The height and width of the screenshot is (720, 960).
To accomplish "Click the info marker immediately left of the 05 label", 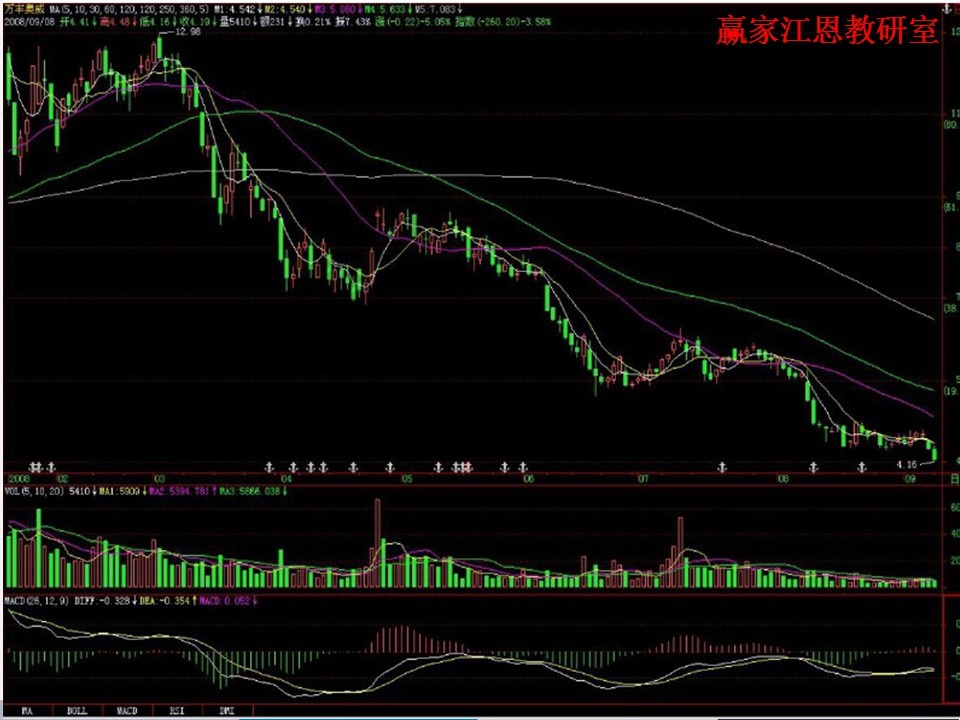I will 389,467.
